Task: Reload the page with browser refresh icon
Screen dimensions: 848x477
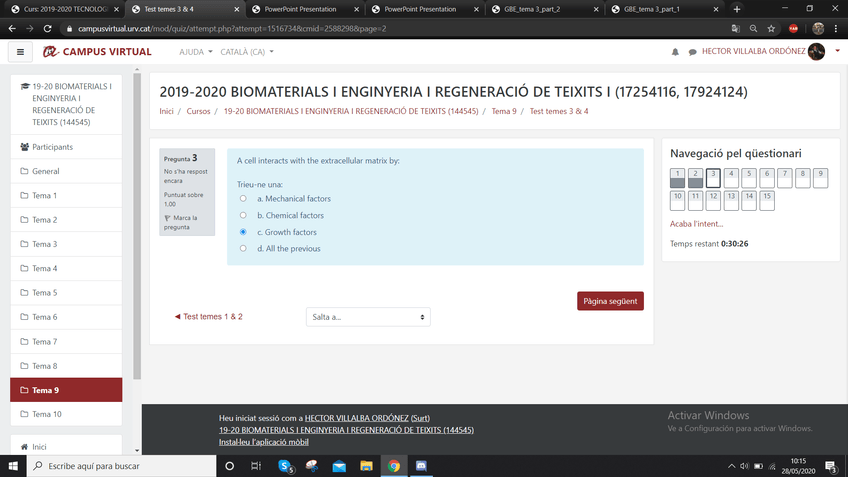Action: point(49,29)
